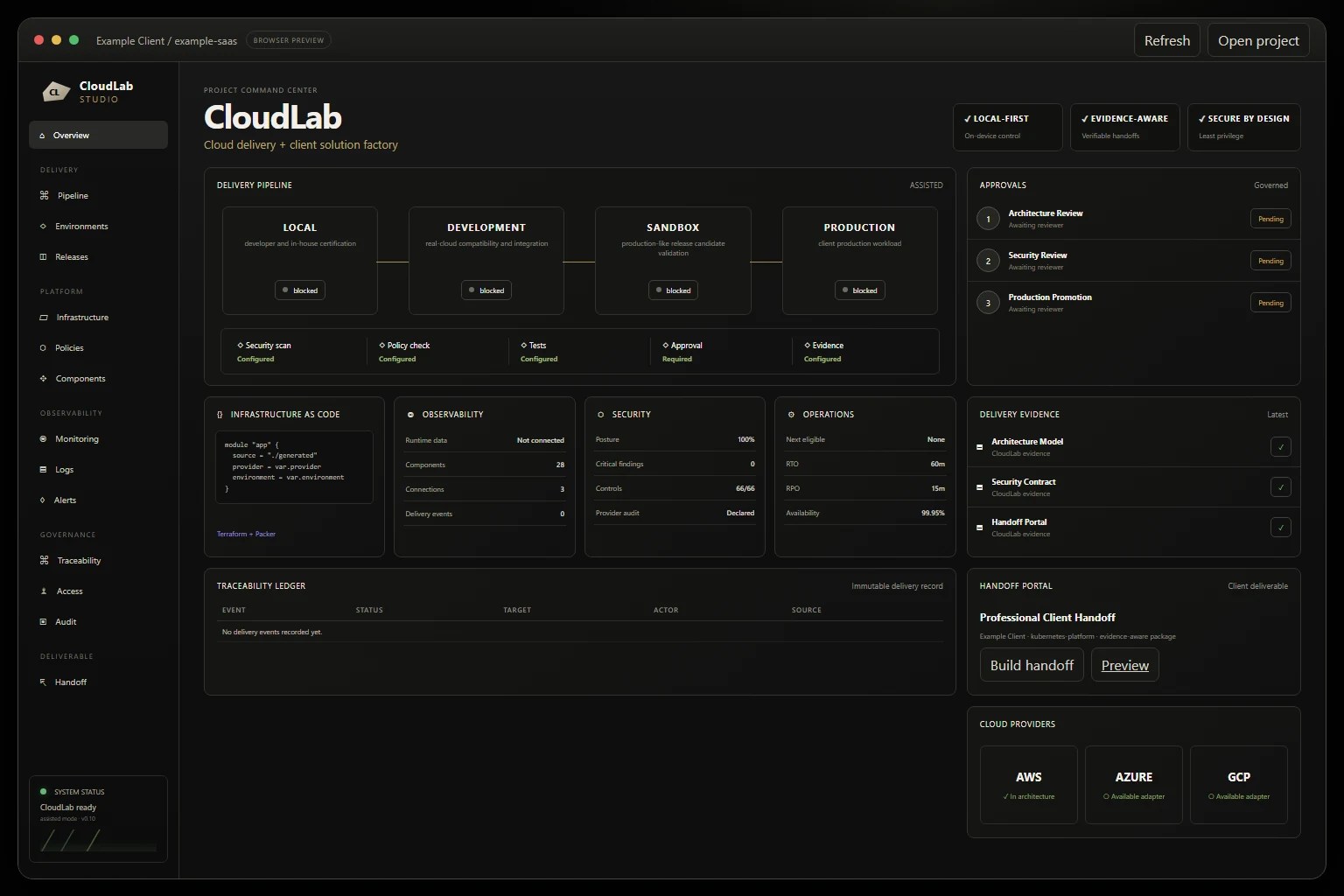Viewport: 1344px width, 896px height.
Task: Select the Monitoring sidebar icon
Action: [x=43, y=438]
